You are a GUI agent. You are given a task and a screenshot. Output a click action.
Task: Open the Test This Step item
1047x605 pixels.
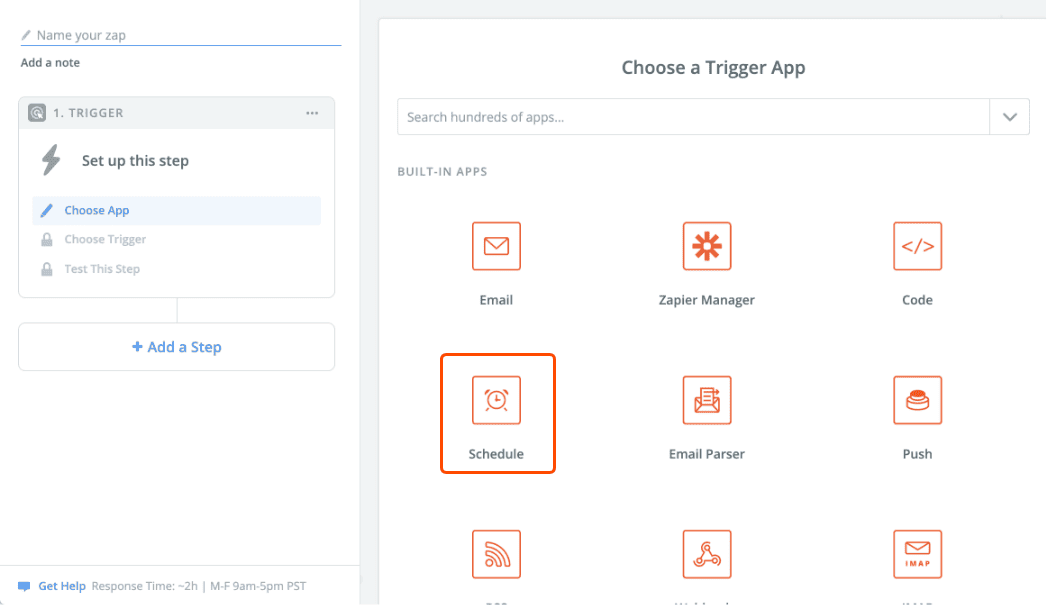pos(102,269)
